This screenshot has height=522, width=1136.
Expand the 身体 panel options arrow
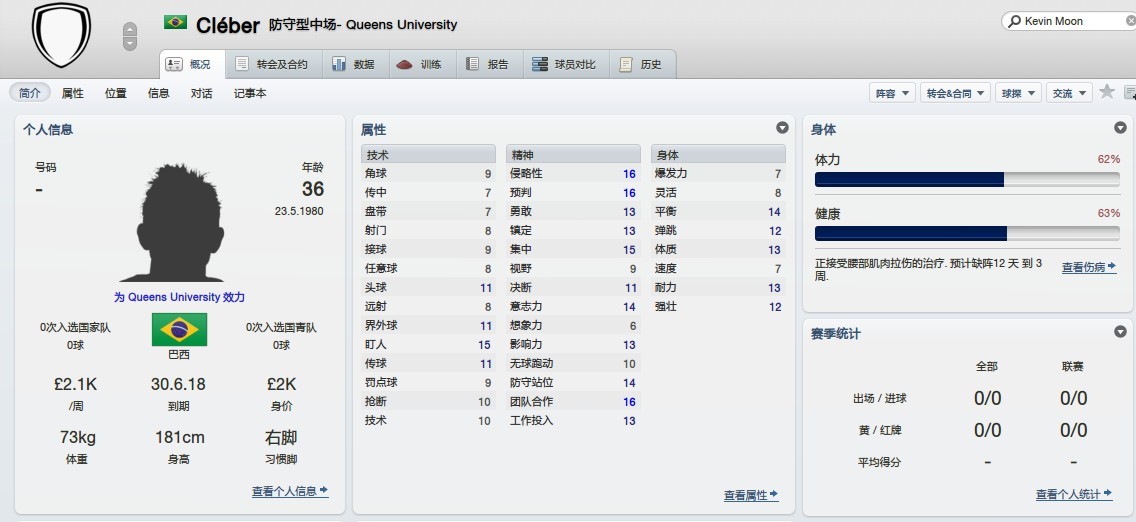point(1120,128)
